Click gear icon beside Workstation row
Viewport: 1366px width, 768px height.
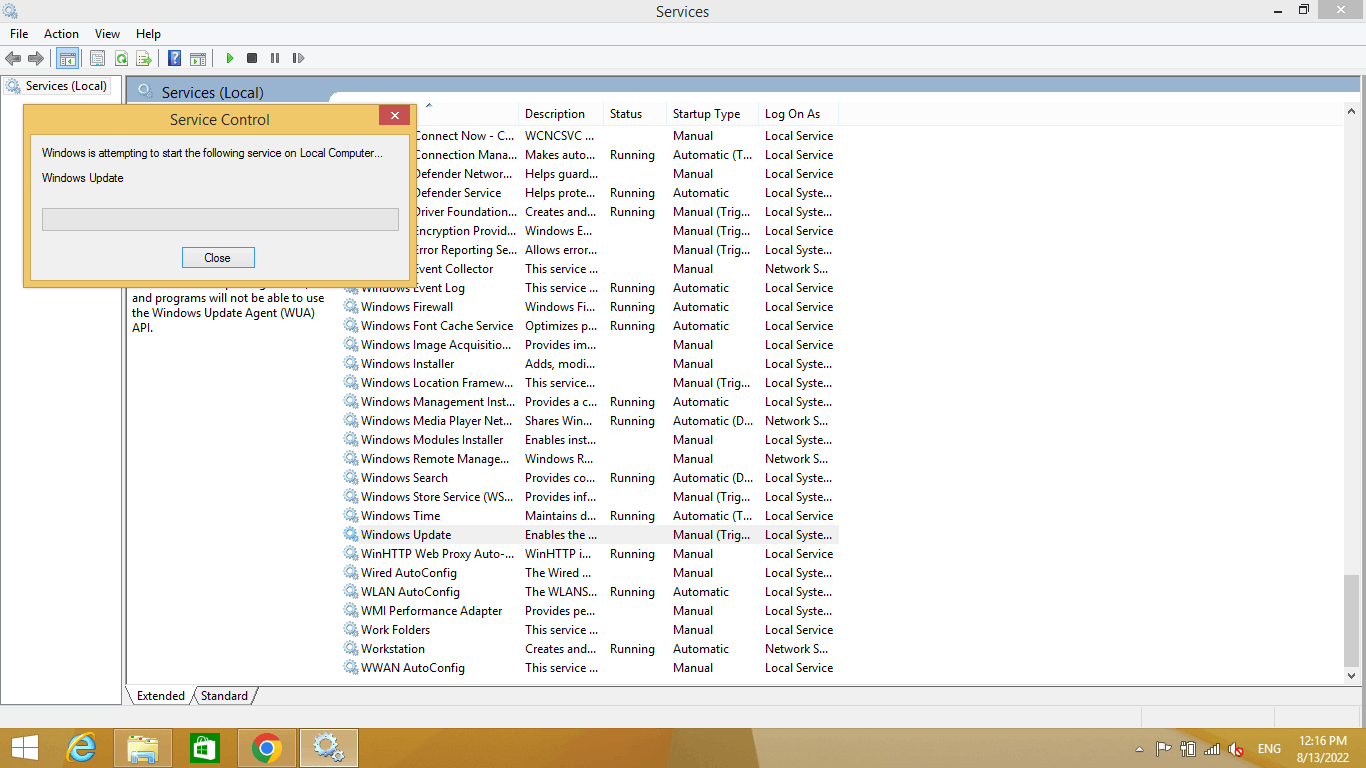pyautogui.click(x=351, y=649)
